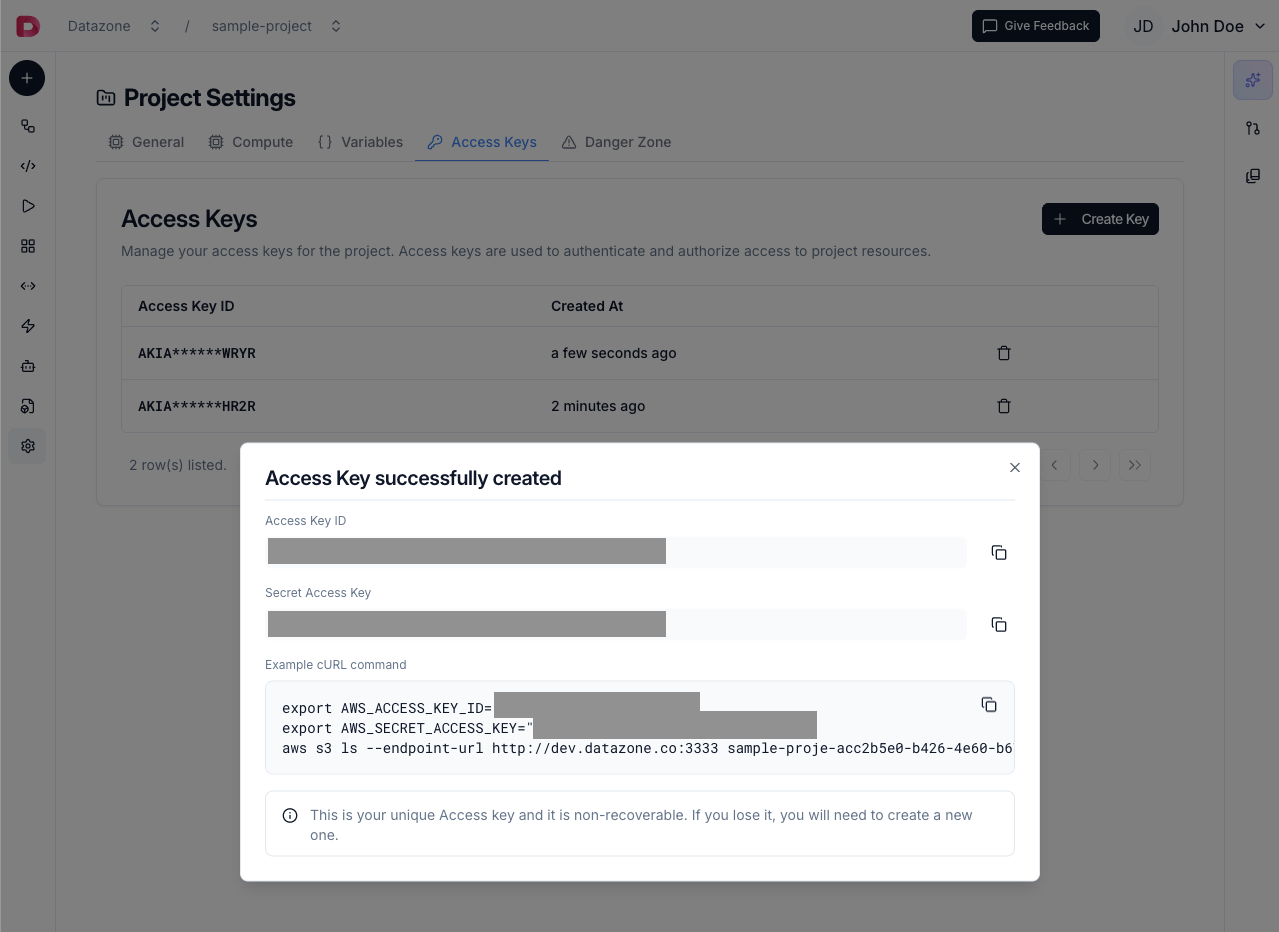Open the apps grid from the sidebar
Image resolution: width=1279 pixels, height=932 pixels.
point(27,245)
